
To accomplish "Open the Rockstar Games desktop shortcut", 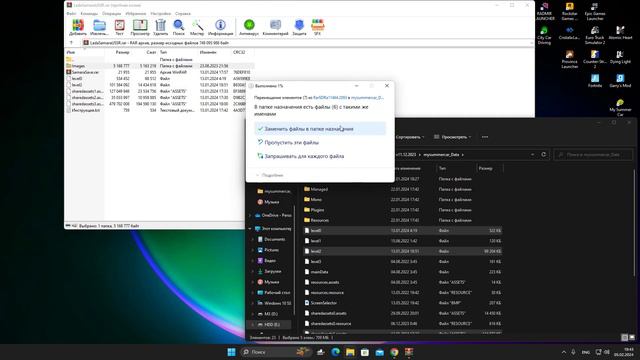I will [569, 11].
